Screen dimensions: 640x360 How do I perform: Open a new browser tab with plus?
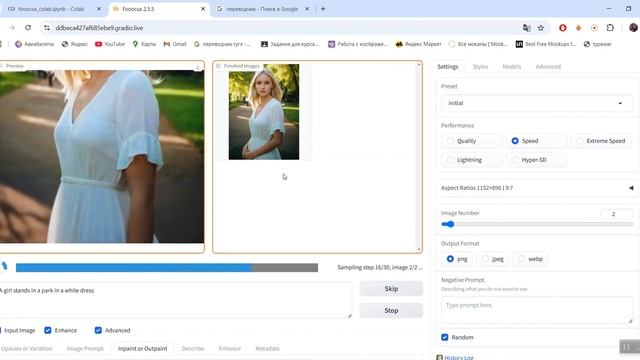coord(323,9)
